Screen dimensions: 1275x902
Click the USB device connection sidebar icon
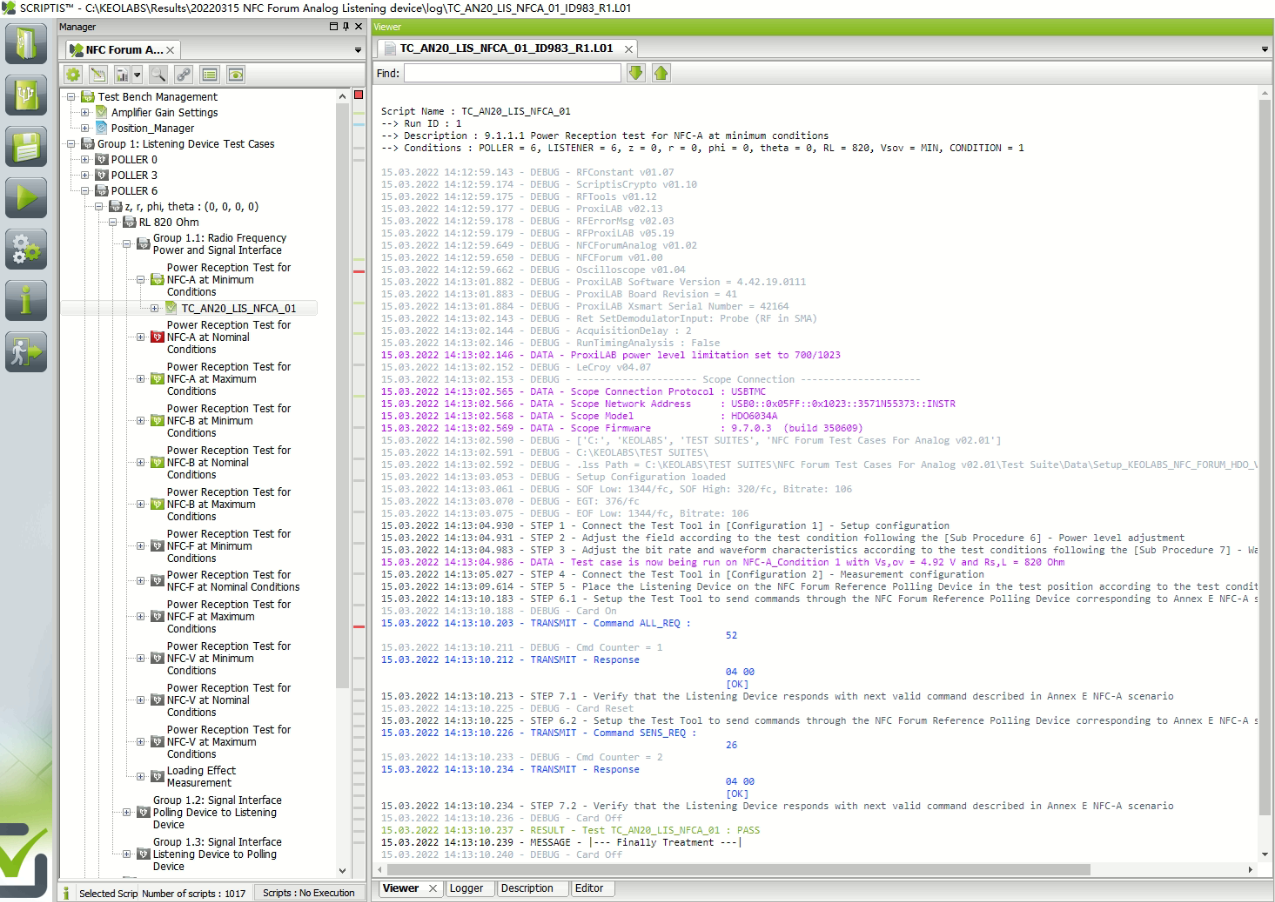coord(26,95)
